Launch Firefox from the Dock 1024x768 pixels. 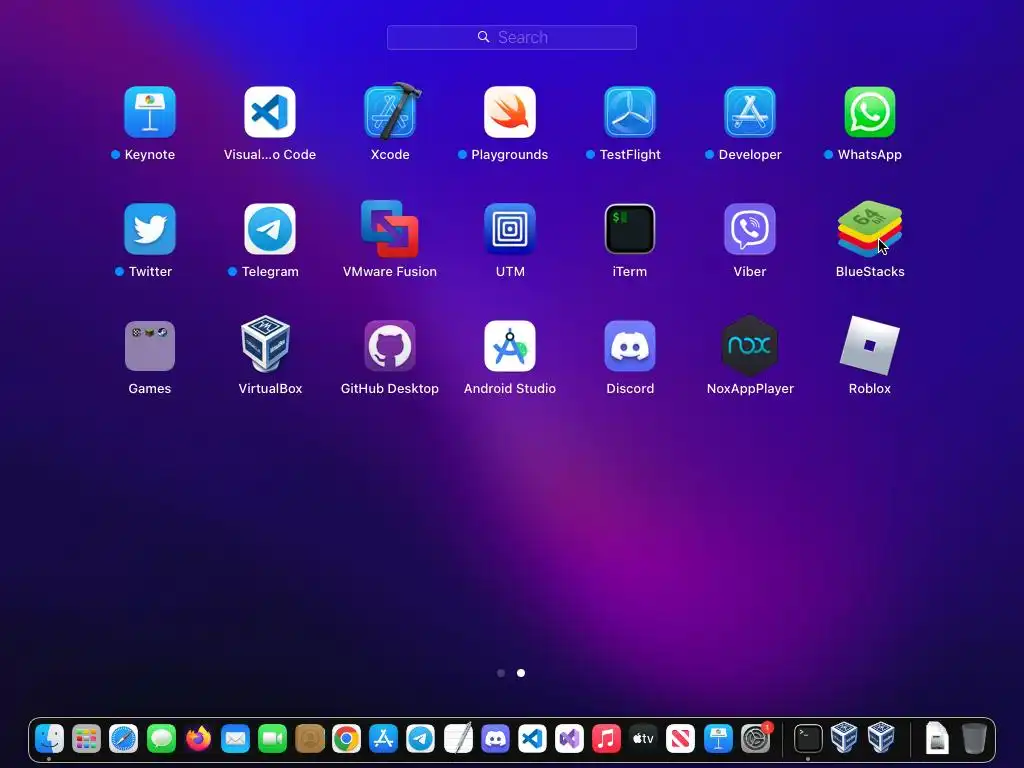click(x=198, y=739)
